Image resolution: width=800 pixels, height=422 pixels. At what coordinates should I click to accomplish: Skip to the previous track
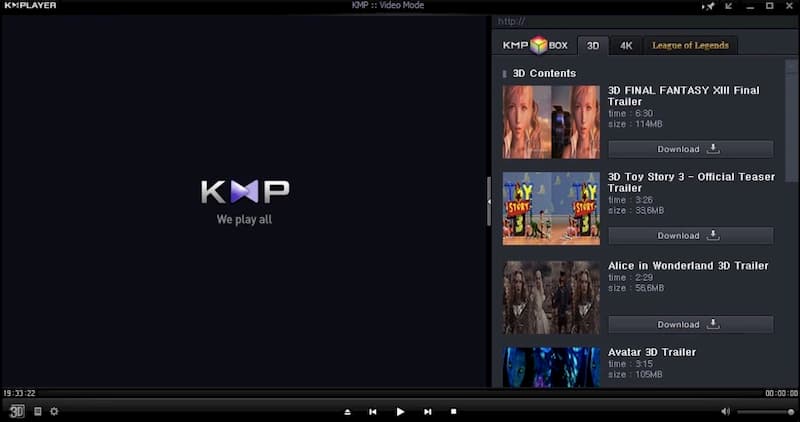pyautogui.click(x=373, y=412)
